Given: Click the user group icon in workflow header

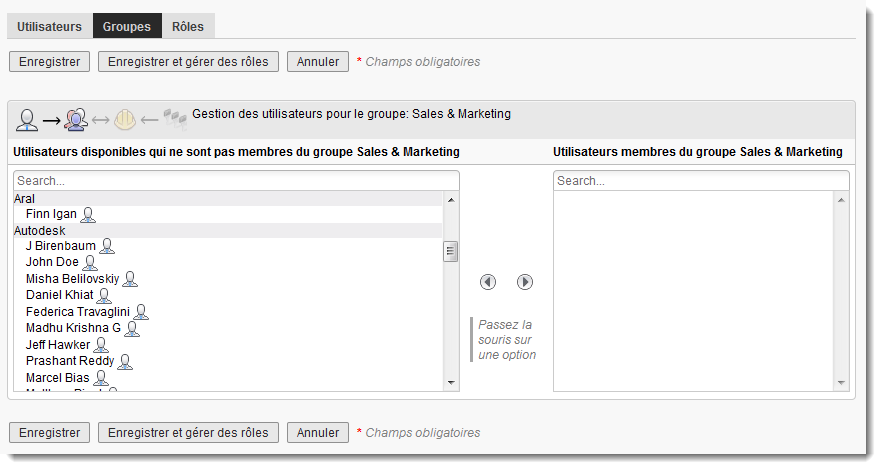Looking at the screenshot, I should pos(76,119).
